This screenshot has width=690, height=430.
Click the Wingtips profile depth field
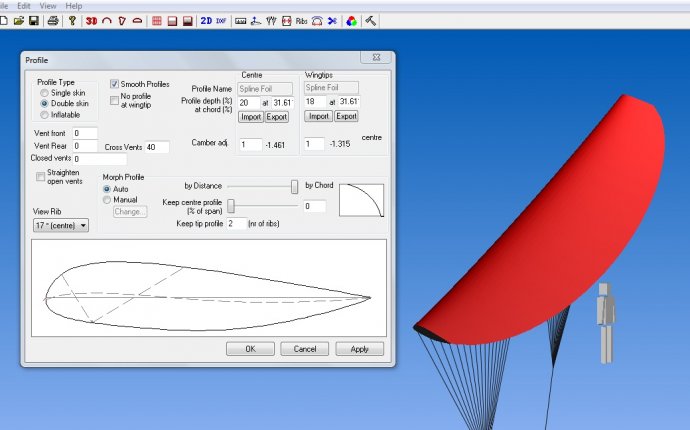point(315,102)
